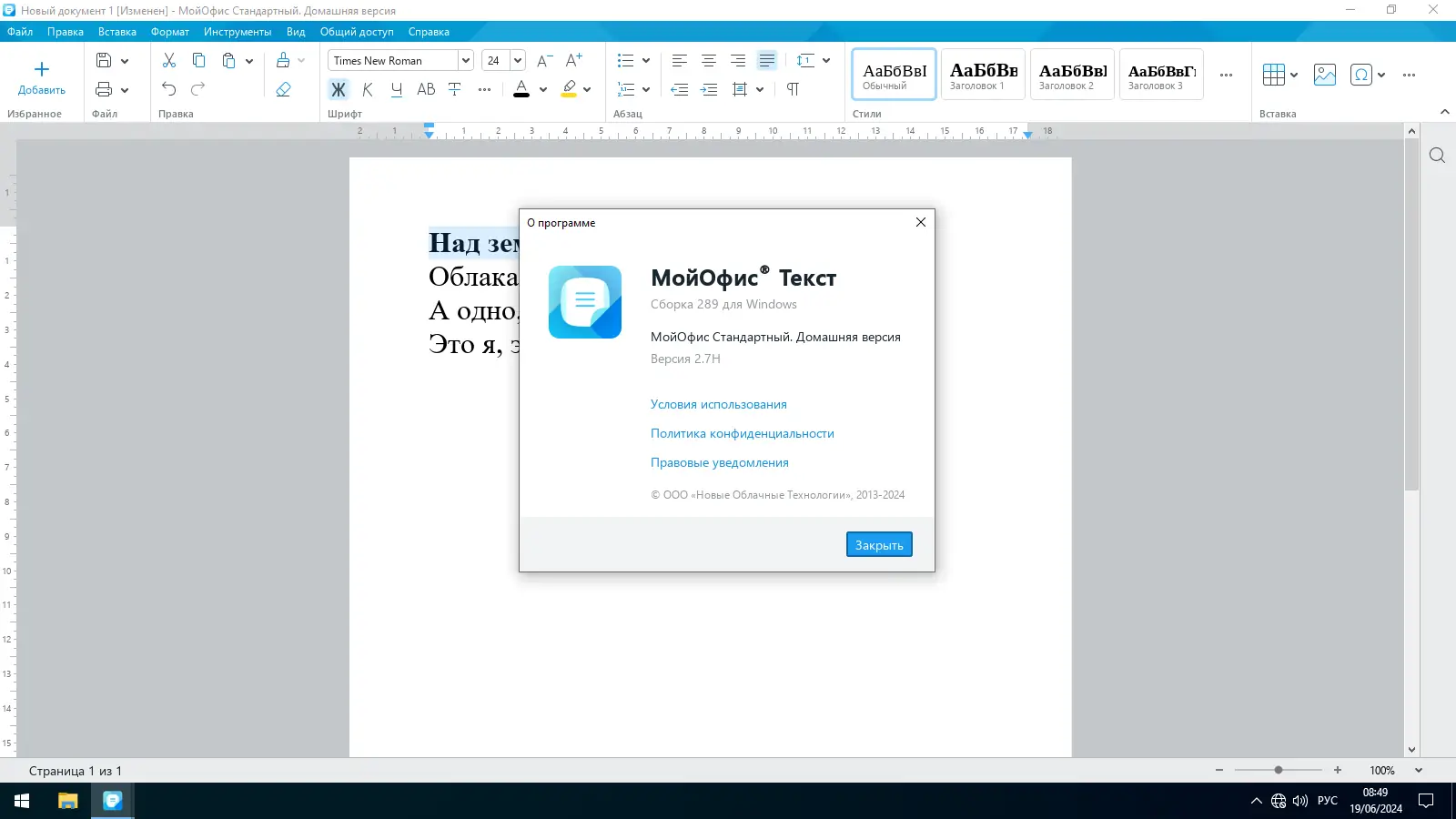
Task: Insert an image using the picture icon
Action: tap(1325, 75)
